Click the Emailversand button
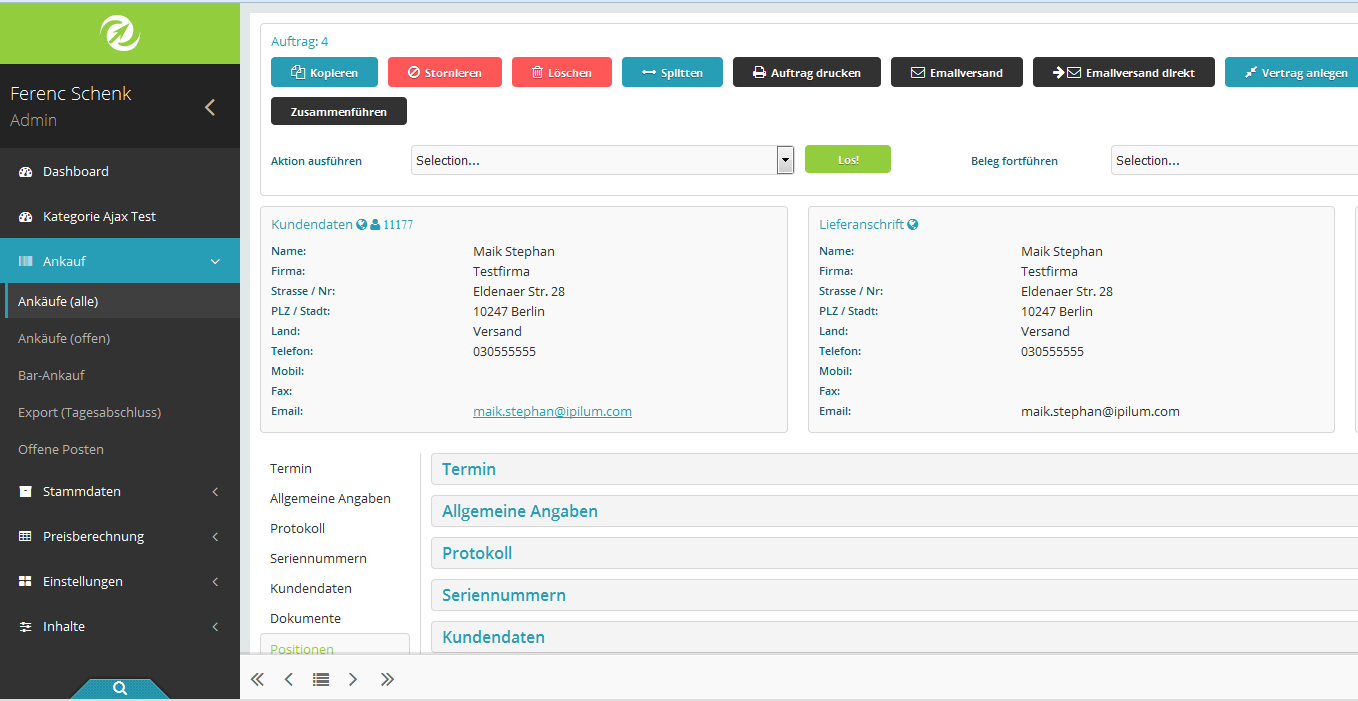 pyautogui.click(x=957, y=72)
